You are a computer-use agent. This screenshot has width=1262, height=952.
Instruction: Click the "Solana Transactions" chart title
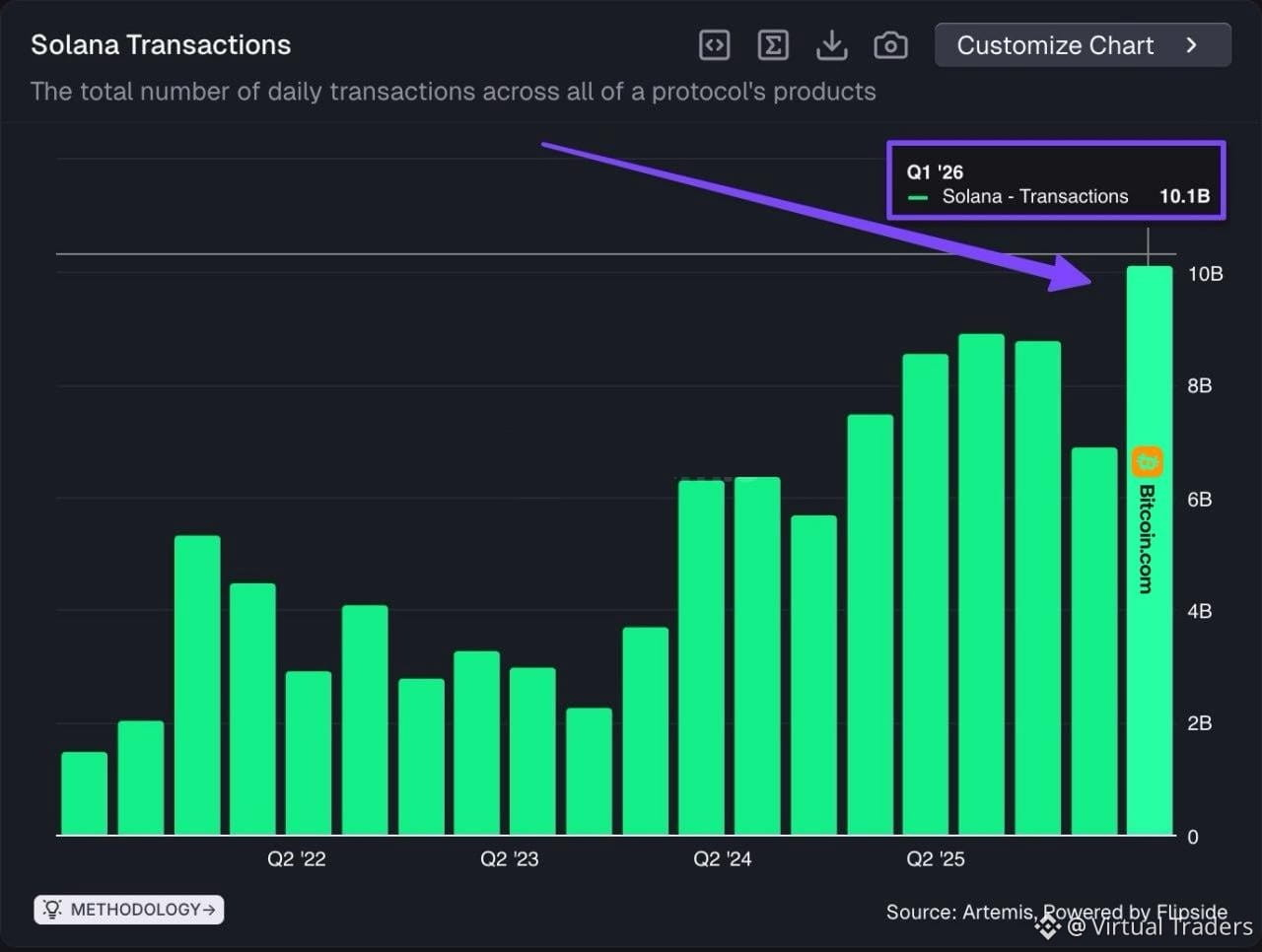pyautogui.click(x=161, y=45)
